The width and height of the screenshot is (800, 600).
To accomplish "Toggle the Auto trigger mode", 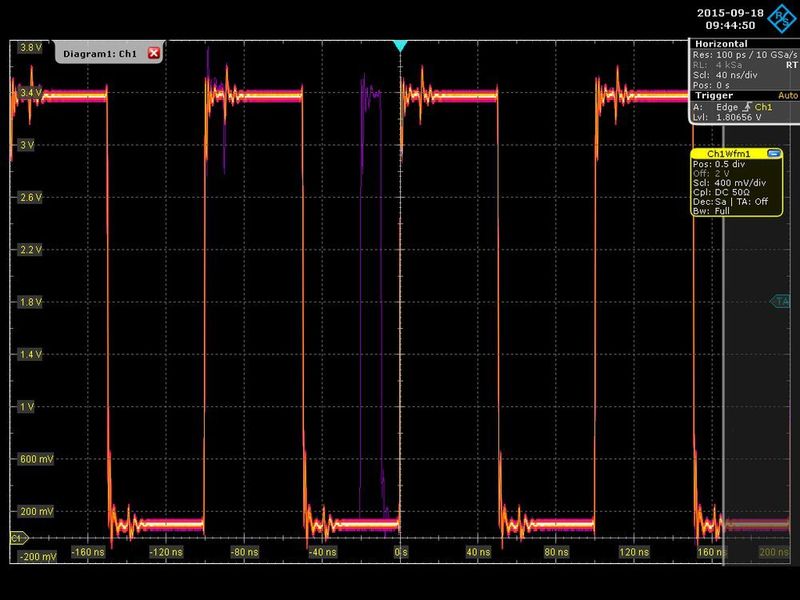I will [x=790, y=93].
